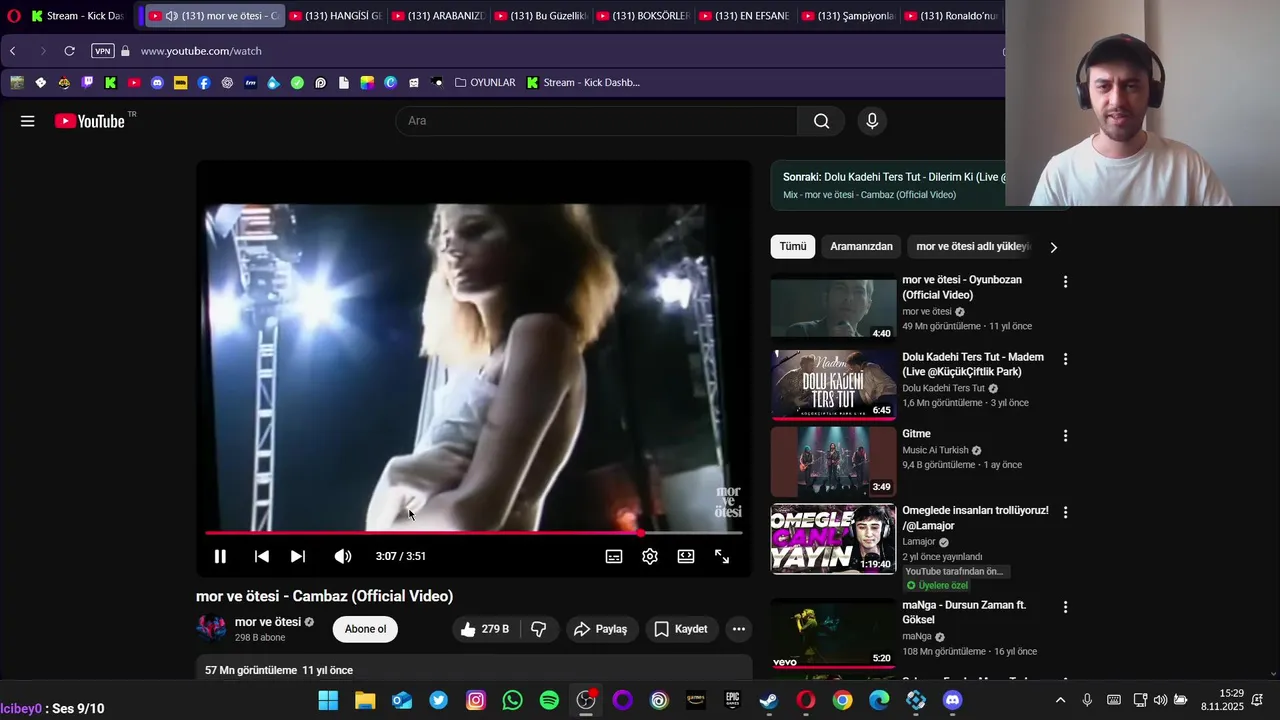Open Stream - Kick Dashboard bookmark
The image size is (1280, 720).
(x=583, y=83)
